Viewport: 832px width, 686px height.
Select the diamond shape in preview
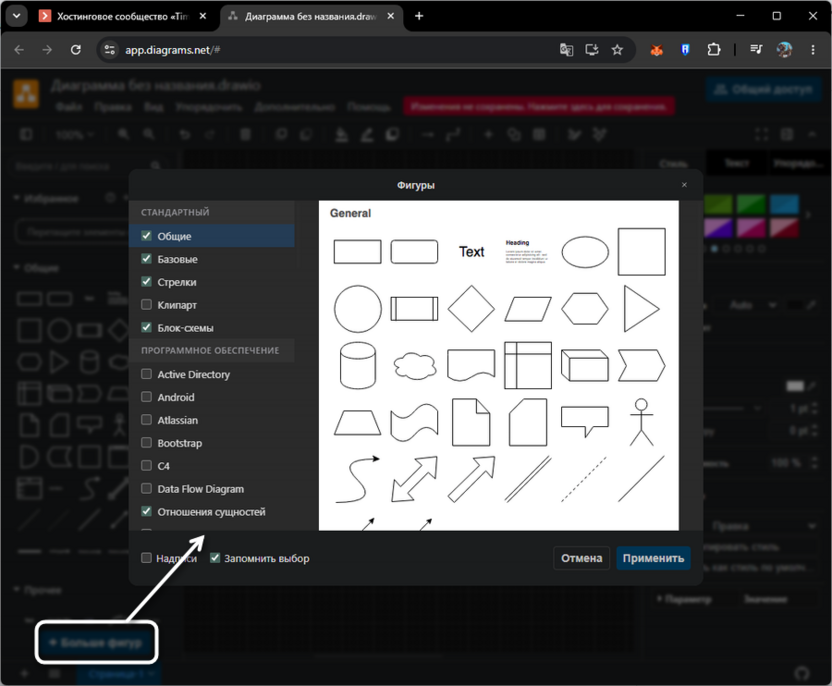coord(471,309)
